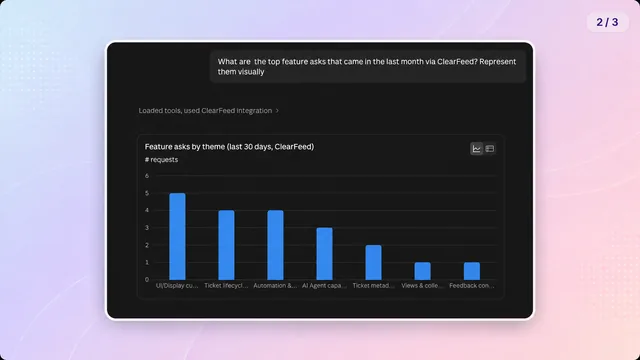Click the 'Automation &...' axis label

point(275,286)
